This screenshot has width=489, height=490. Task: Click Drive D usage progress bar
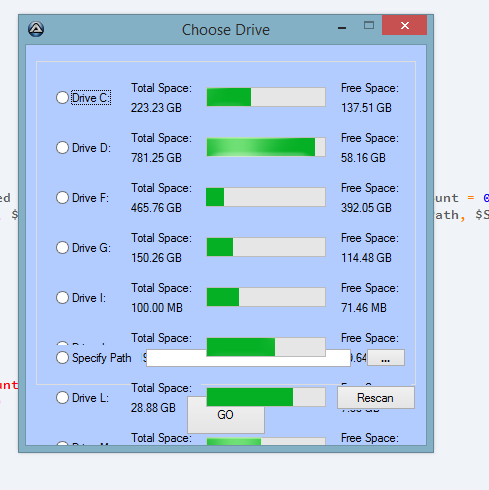pyautogui.click(x=266, y=147)
